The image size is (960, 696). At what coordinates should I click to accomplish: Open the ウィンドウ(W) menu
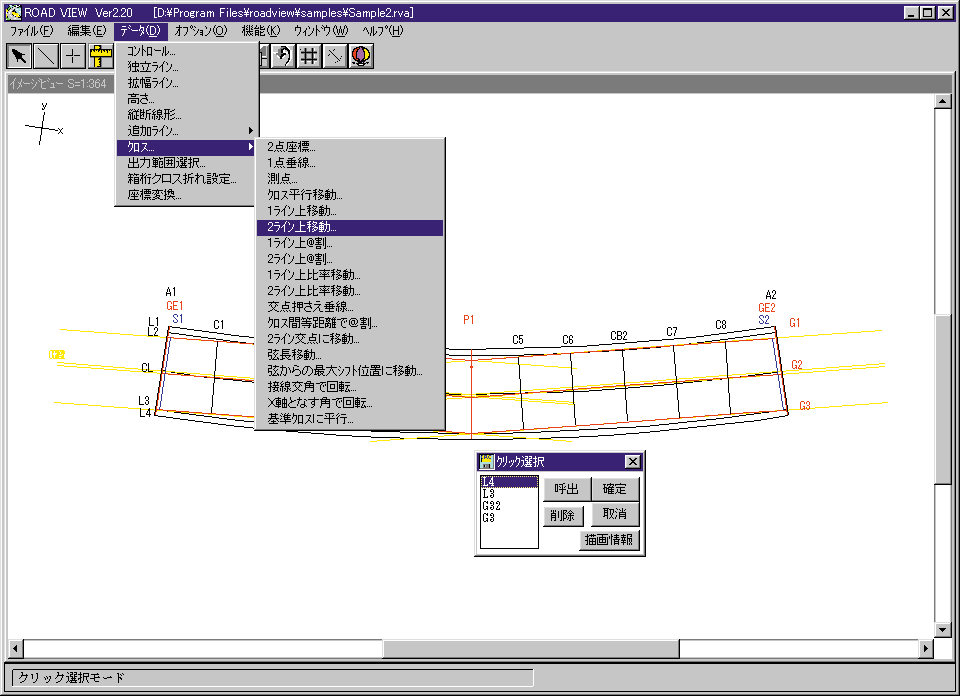tap(321, 31)
